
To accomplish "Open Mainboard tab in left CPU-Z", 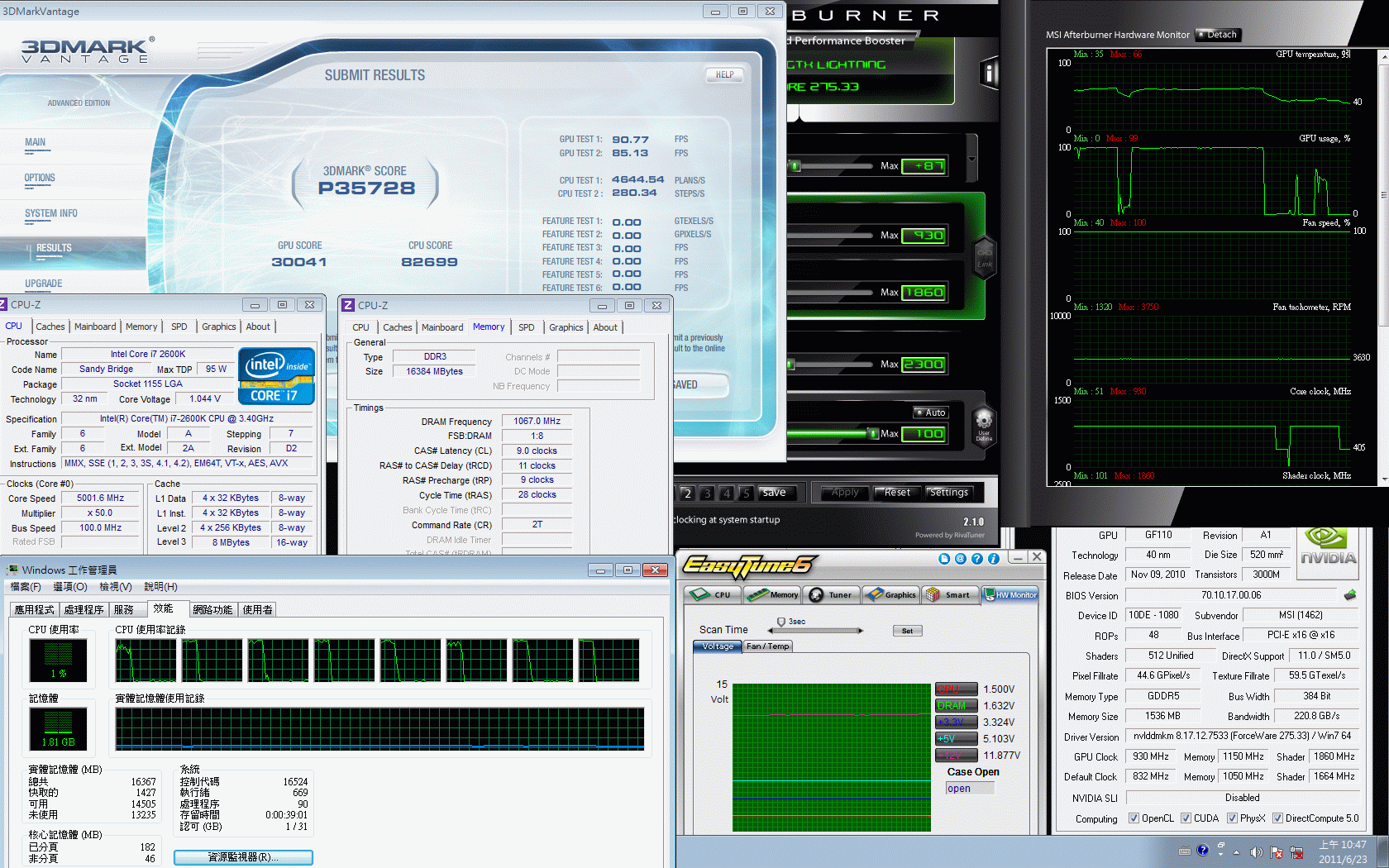I will (95, 327).
